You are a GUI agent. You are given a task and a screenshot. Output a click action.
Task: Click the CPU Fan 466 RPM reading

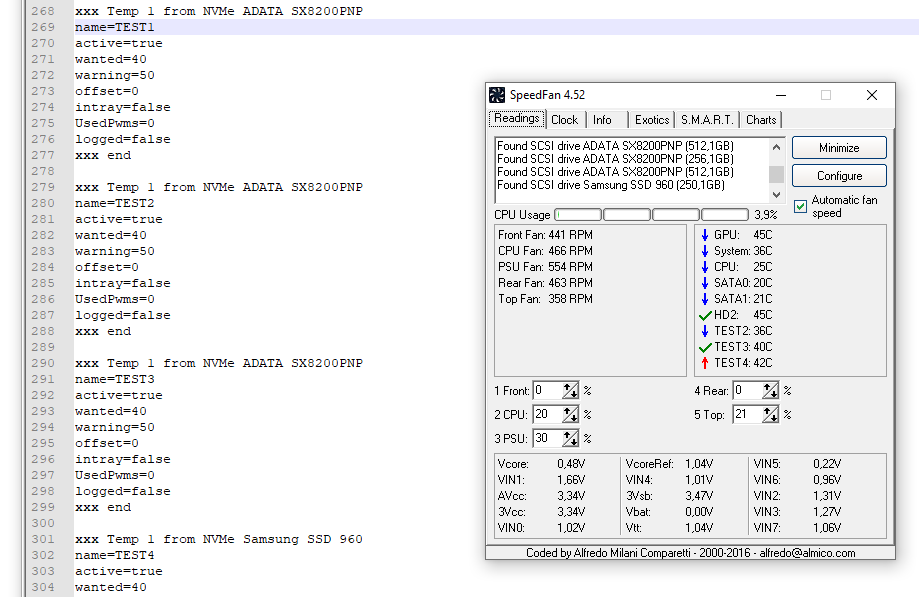(x=545, y=251)
